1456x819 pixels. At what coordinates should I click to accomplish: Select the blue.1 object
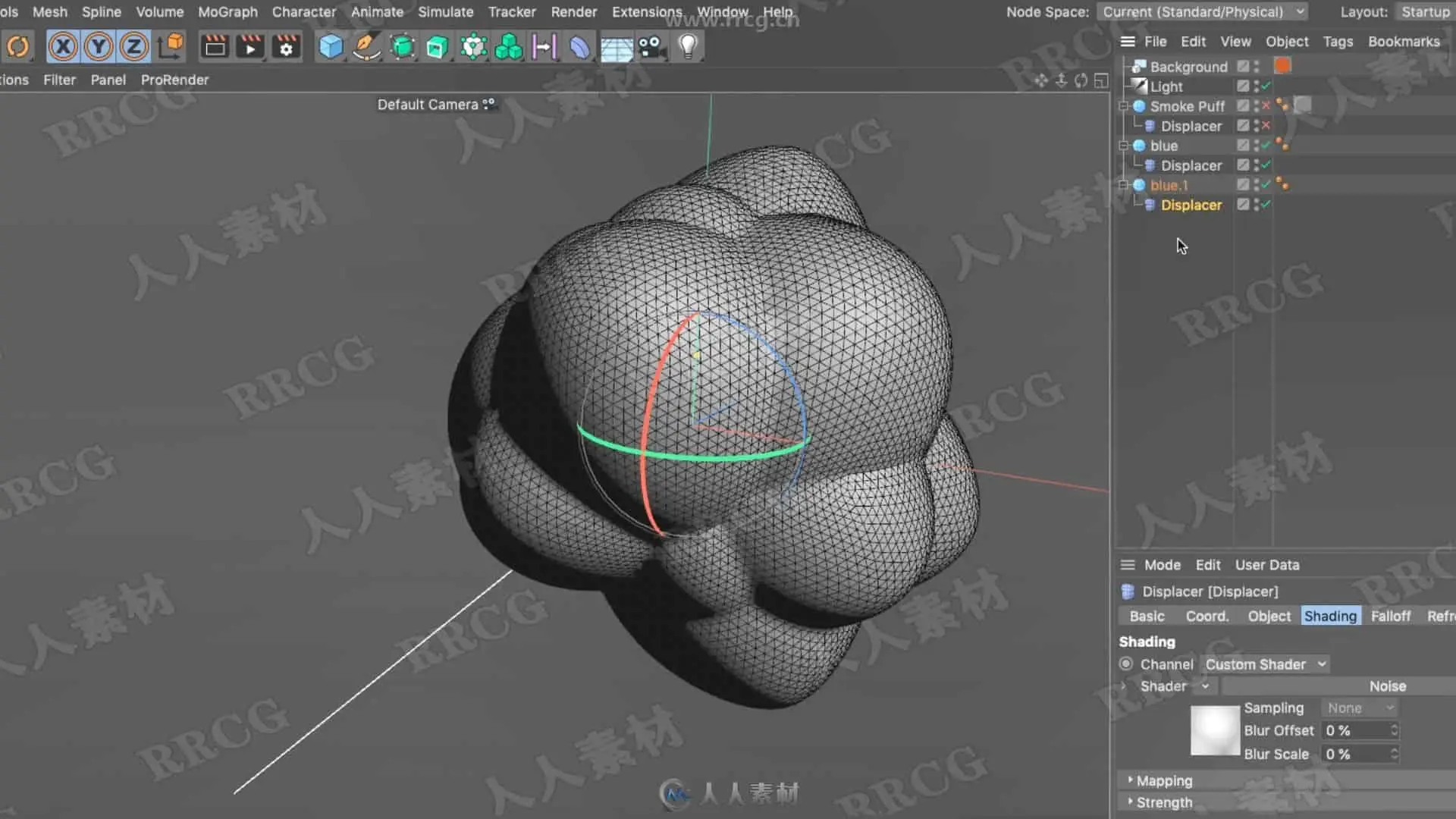coord(1169,185)
